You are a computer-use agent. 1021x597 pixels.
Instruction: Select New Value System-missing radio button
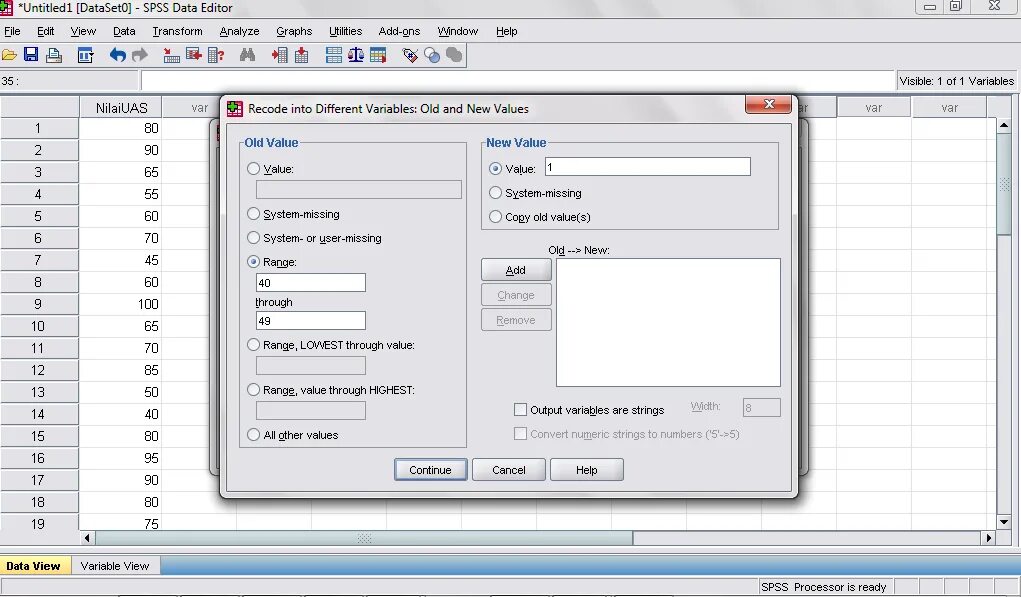click(495, 193)
